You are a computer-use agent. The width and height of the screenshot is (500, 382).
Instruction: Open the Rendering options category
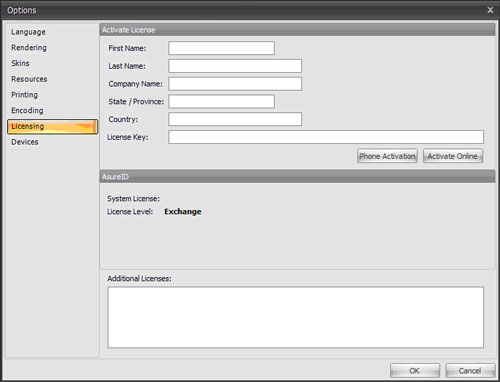click(x=29, y=48)
